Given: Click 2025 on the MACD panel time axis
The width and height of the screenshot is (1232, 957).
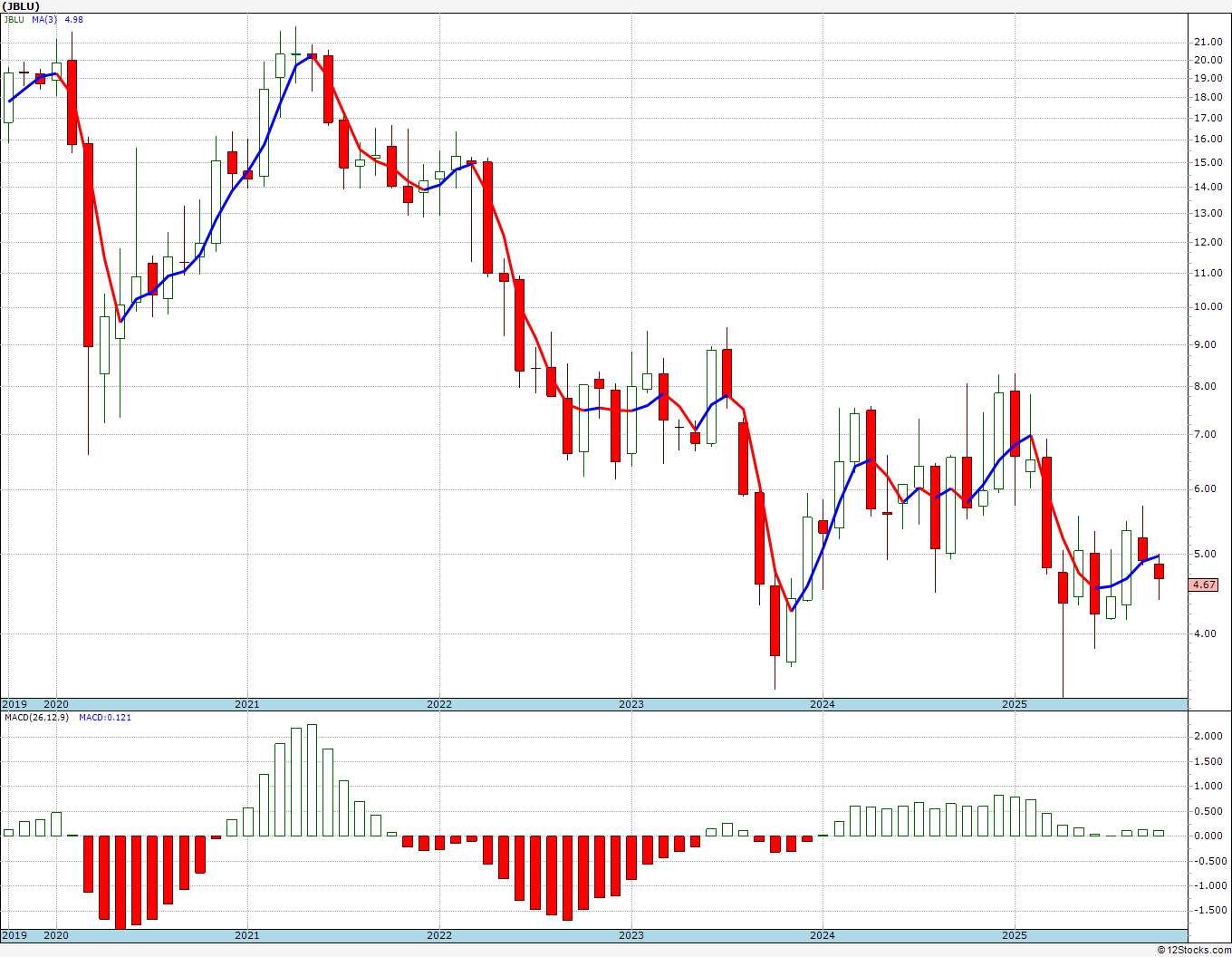Looking at the screenshot, I should (x=1015, y=936).
